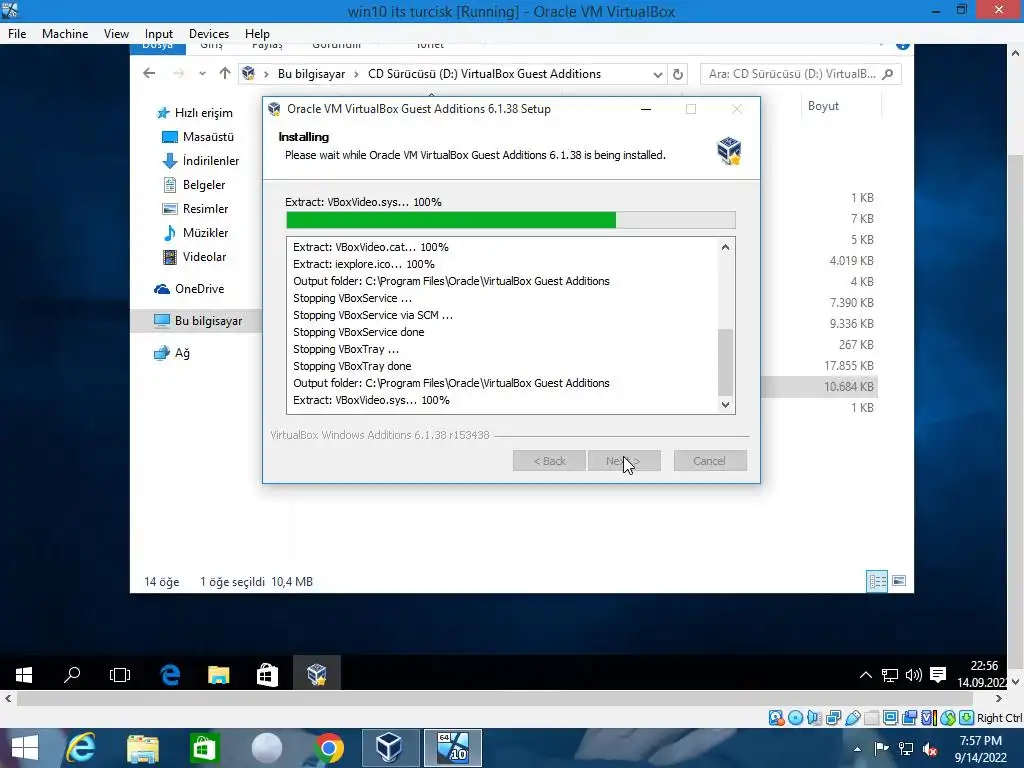Click the Explorer search field
This screenshot has height=768, width=1024.
point(801,74)
